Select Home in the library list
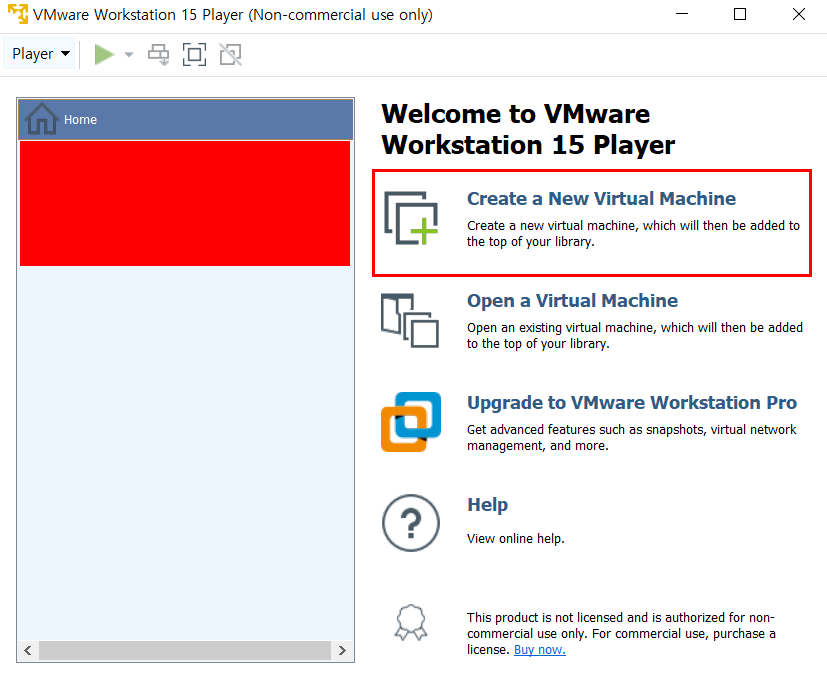This screenshot has height=682, width=827. (186, 120)
